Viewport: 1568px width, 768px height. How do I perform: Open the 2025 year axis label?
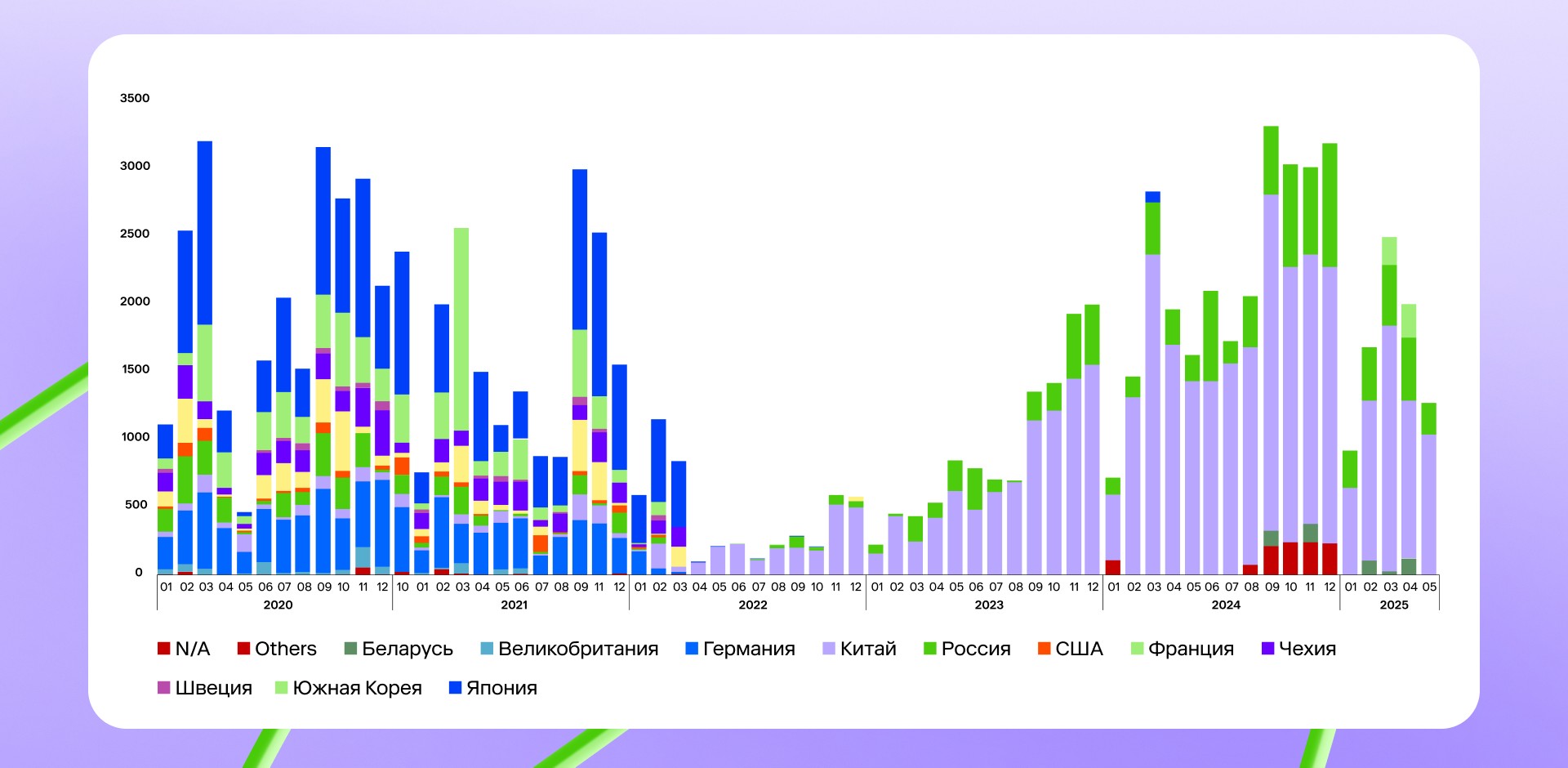[x=1393, y=605]
